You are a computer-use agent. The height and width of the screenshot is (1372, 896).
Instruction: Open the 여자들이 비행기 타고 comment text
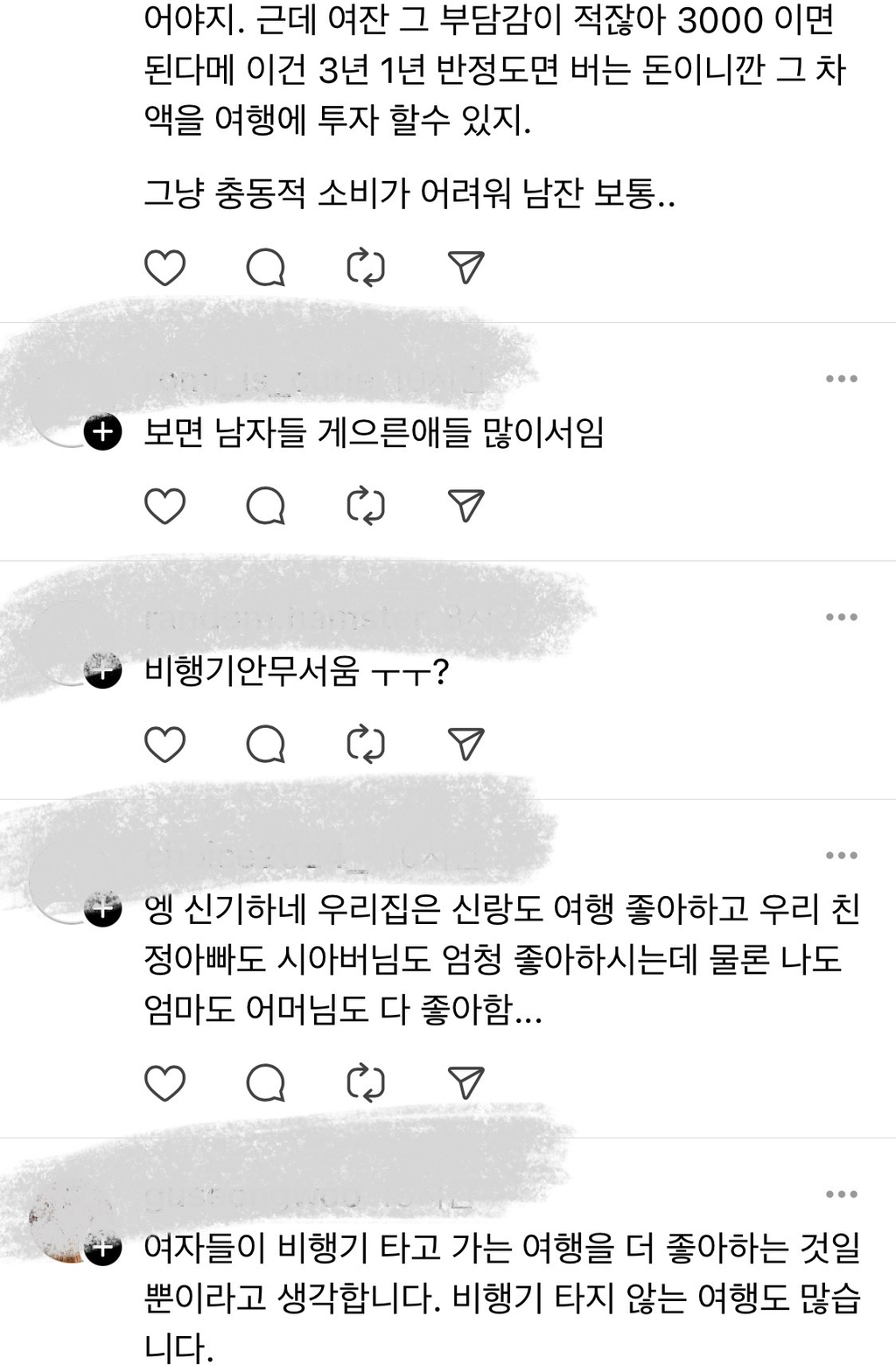tap(502, 1298)
